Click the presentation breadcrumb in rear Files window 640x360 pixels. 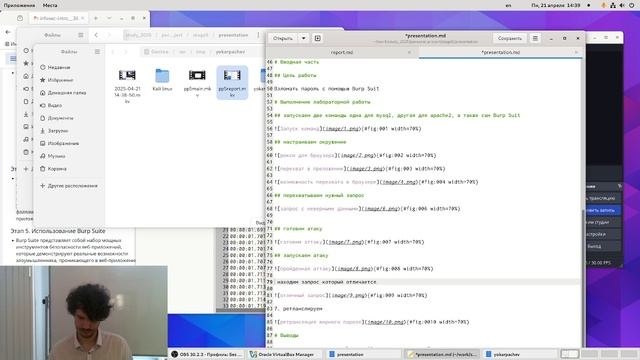point(233,35)
